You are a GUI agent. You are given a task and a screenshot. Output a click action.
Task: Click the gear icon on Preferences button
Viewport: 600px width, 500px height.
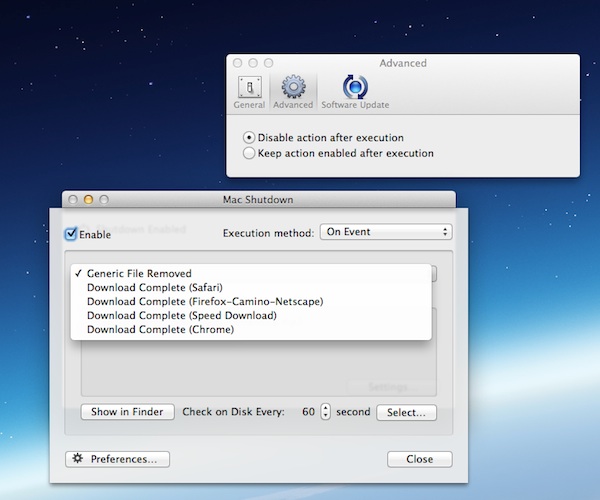point(77,459)
